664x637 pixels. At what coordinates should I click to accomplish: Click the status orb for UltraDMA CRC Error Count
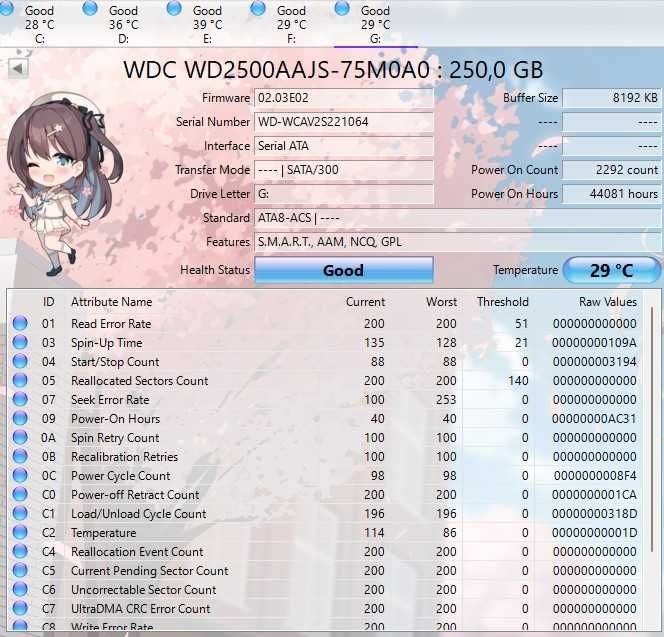[x=20, y=608]
